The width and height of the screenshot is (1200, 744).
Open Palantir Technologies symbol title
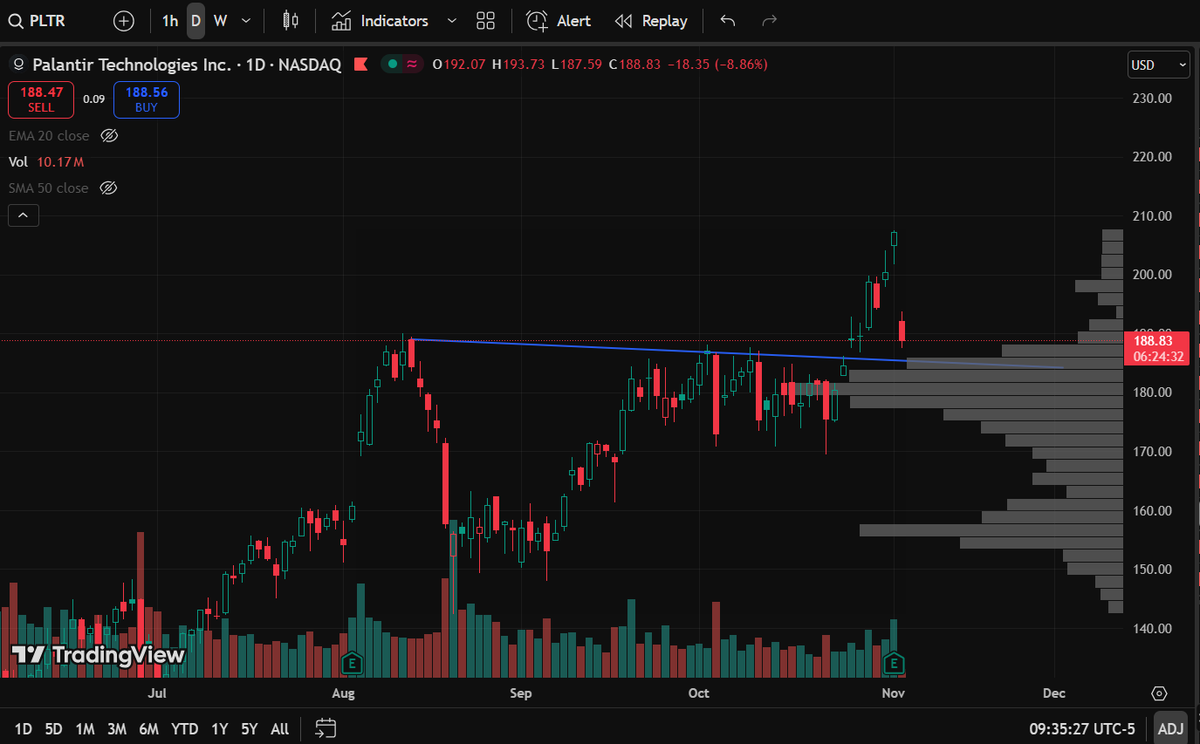coord(186,64)
